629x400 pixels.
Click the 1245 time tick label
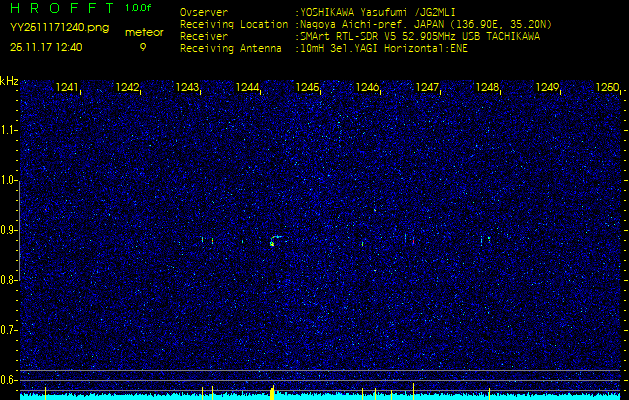pos(308,87)
